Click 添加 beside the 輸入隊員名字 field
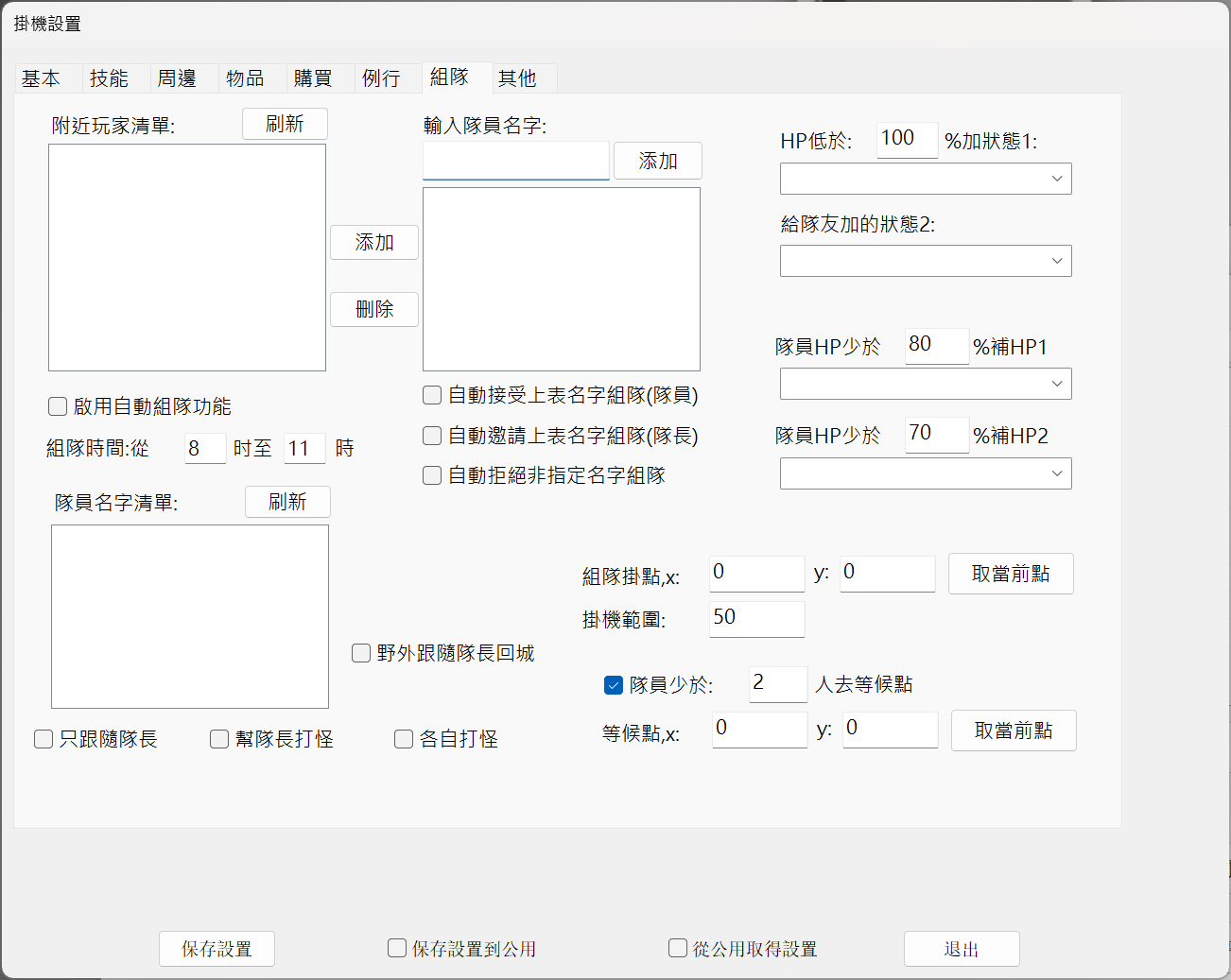1231x980 pixels. pyautogui.click(x=658, y=161)
